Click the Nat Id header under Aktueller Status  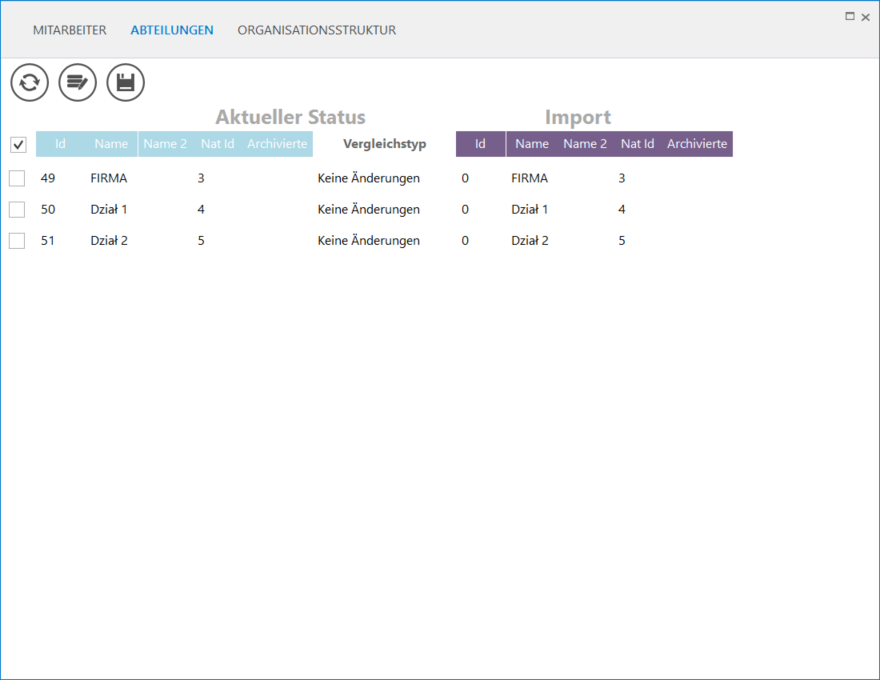tap(218, 144)
